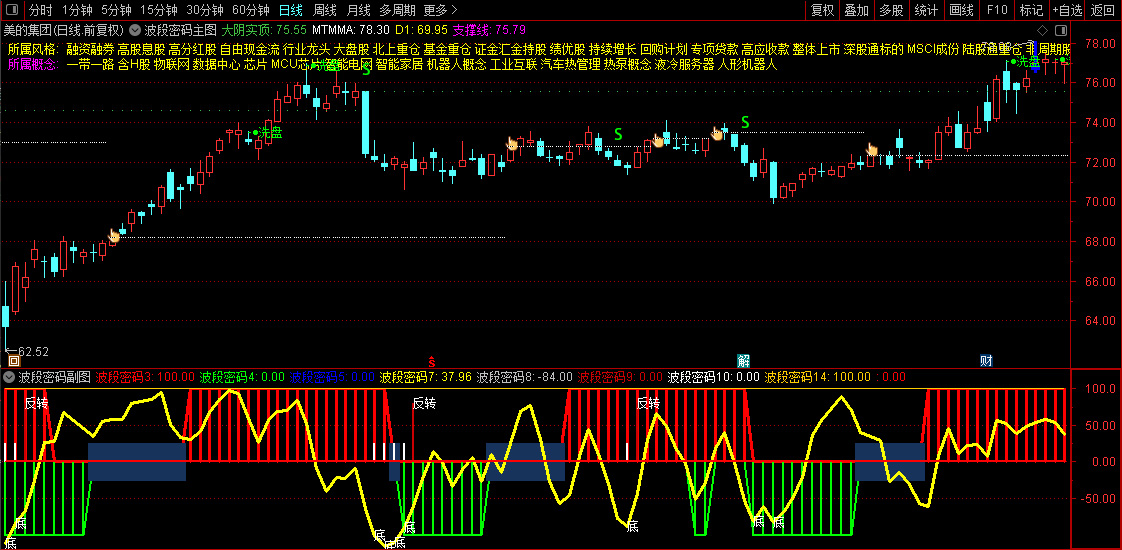The height and width of the screenshot is (550, 1122).
Task: Click the green S signal near 73.5
Action: point(618,134)
